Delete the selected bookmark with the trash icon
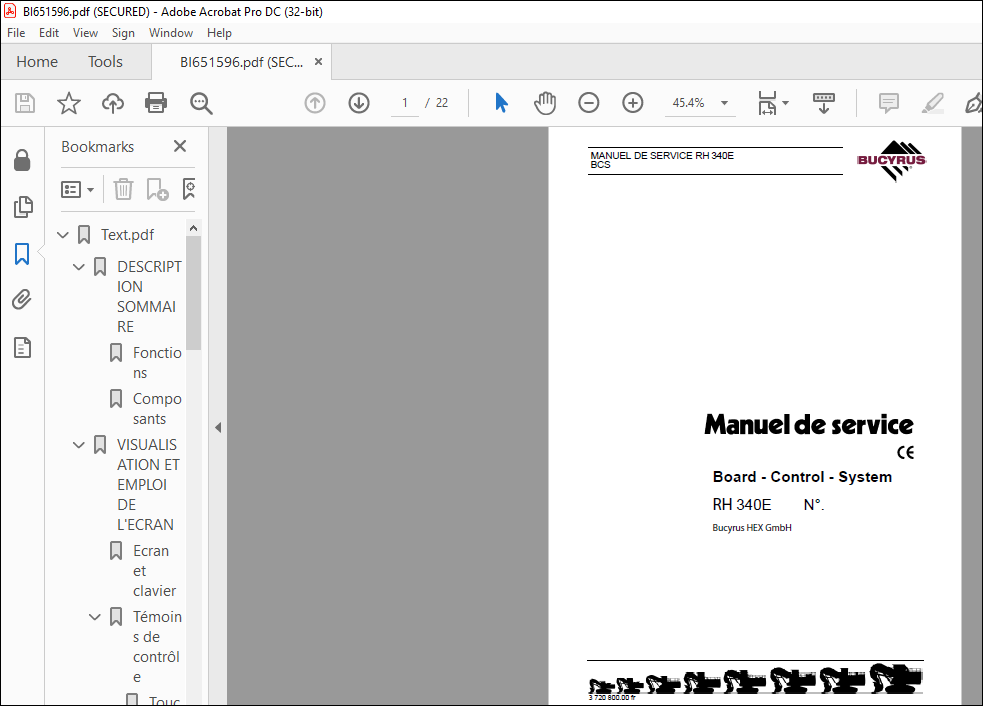This screenshot has width=983, height=706. (124, 189)
